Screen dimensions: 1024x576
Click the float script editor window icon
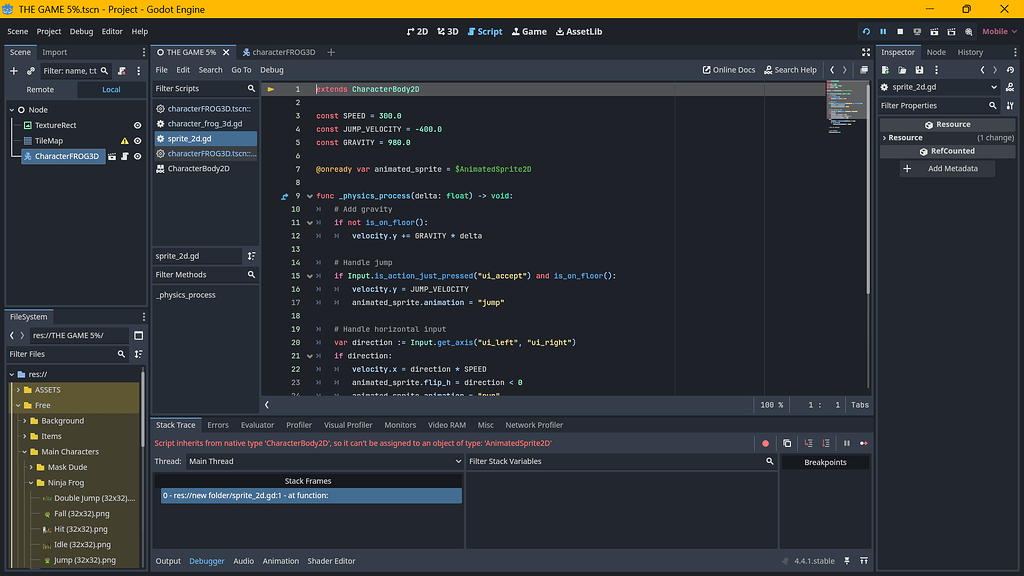(864, 70)
